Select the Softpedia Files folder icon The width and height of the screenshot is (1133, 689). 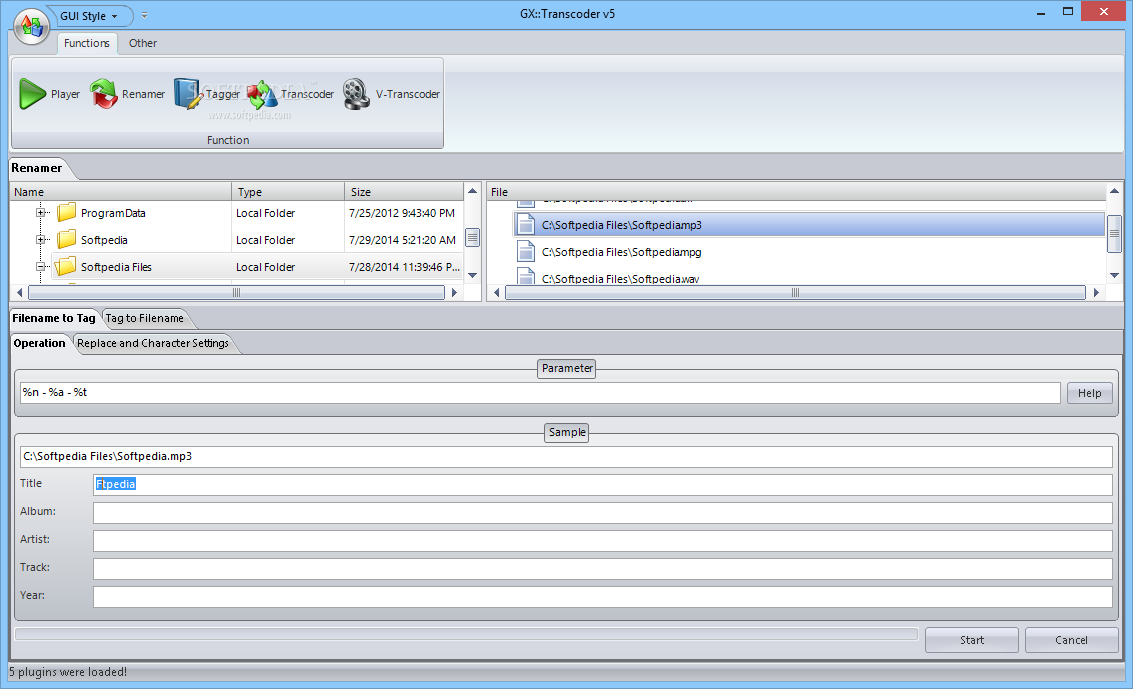coord(66,266)
